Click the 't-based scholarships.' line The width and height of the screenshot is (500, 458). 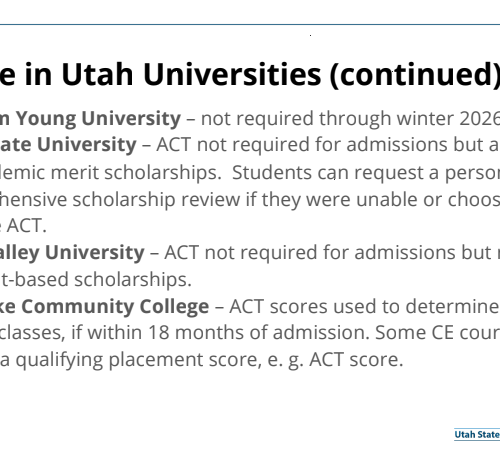point(96,279)
